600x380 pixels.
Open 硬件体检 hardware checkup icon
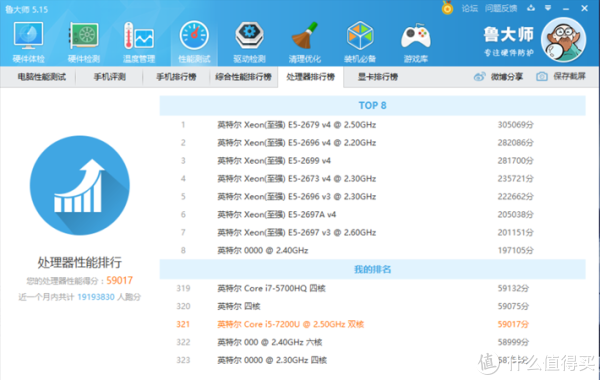click(28, 42)
